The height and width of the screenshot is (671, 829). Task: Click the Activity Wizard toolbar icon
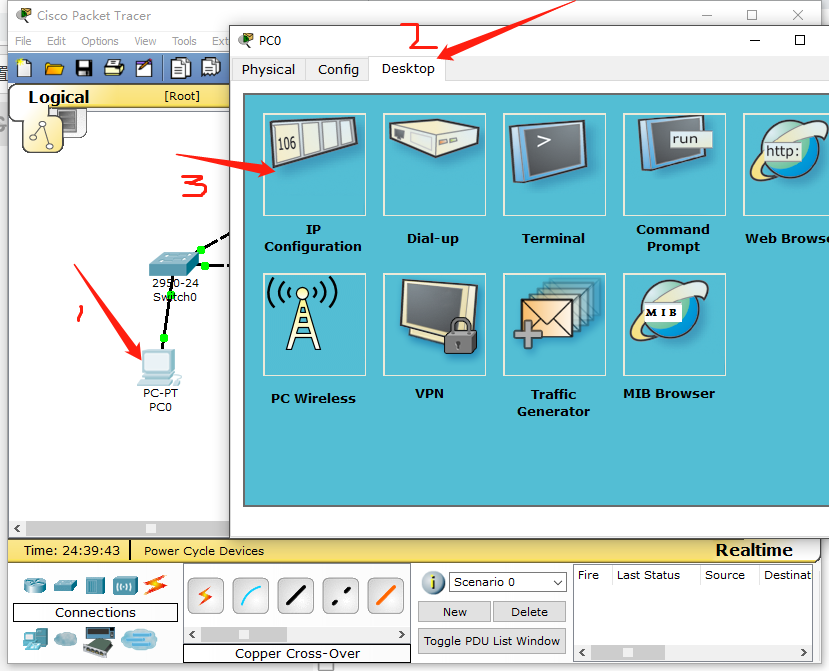pos(144,68)
